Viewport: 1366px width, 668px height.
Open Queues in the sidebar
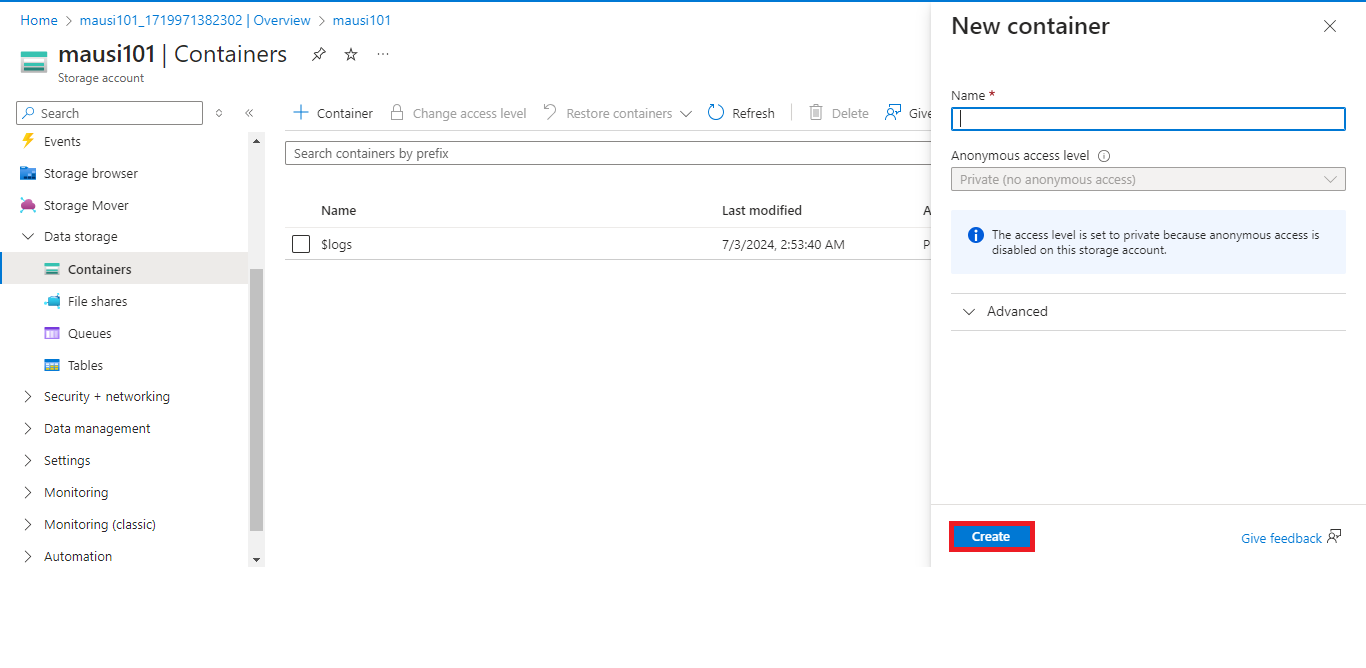click(89, 333)
